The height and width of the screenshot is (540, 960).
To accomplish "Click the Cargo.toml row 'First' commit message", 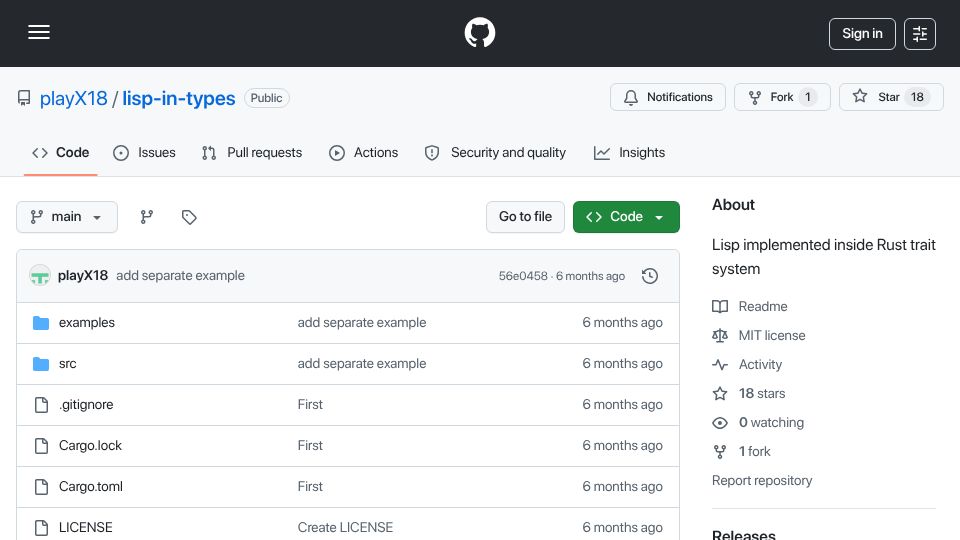I will [310, 487].
